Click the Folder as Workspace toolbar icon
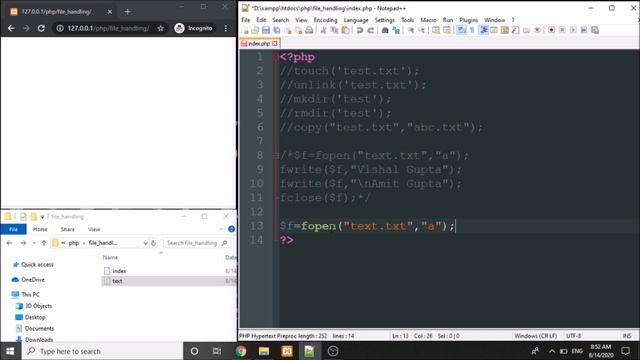Viewport: 640px width, 360px height. tap(526, 30)
